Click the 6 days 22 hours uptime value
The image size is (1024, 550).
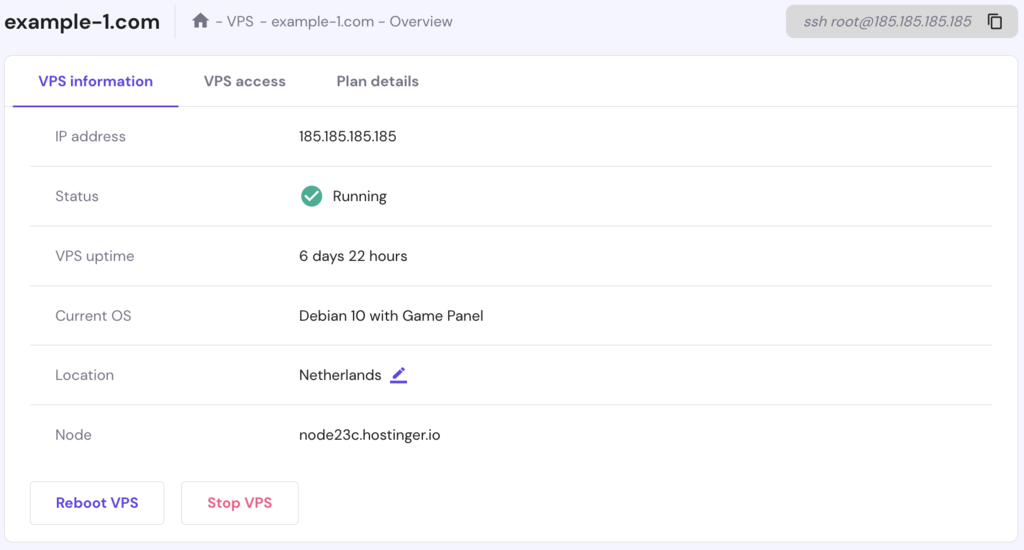click(353, 256)
